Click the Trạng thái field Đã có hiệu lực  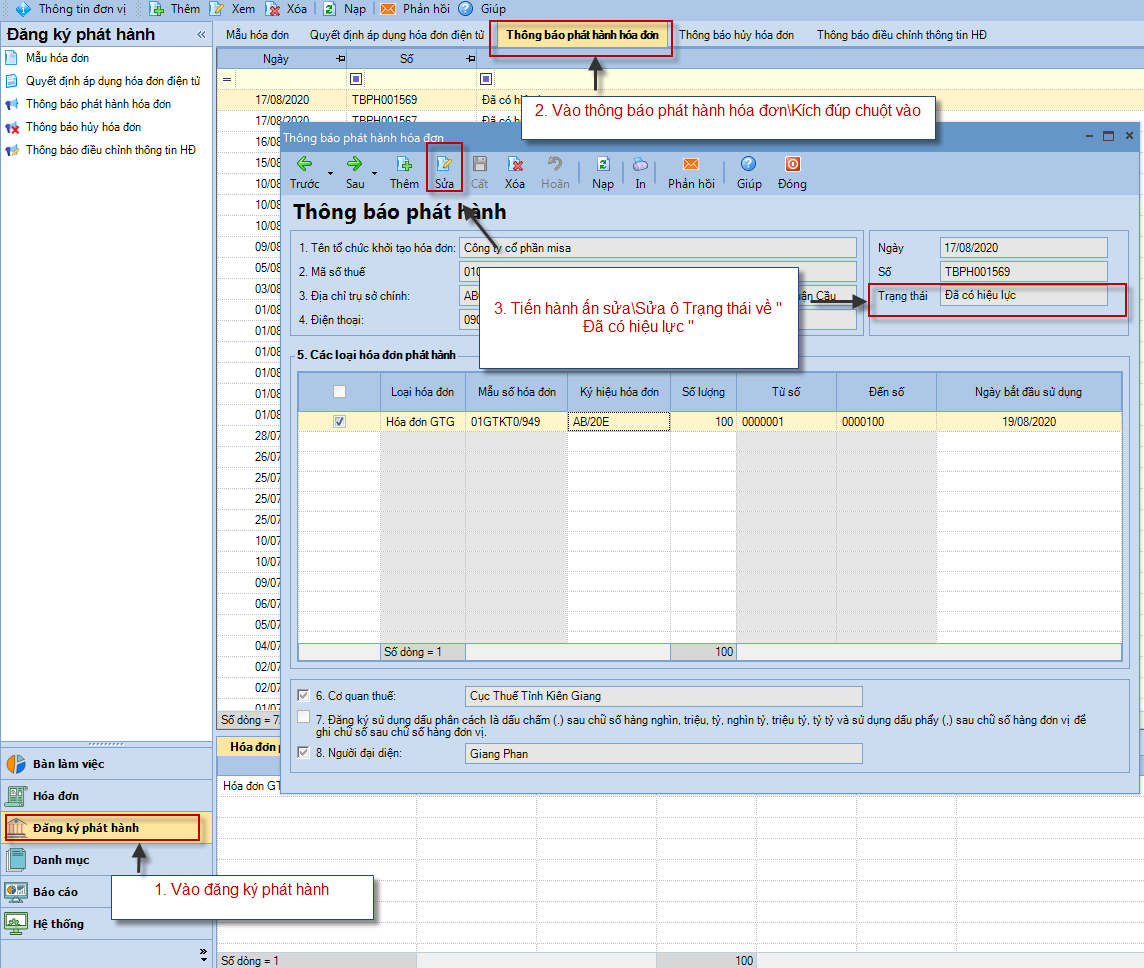click(x=1024, y=295)
